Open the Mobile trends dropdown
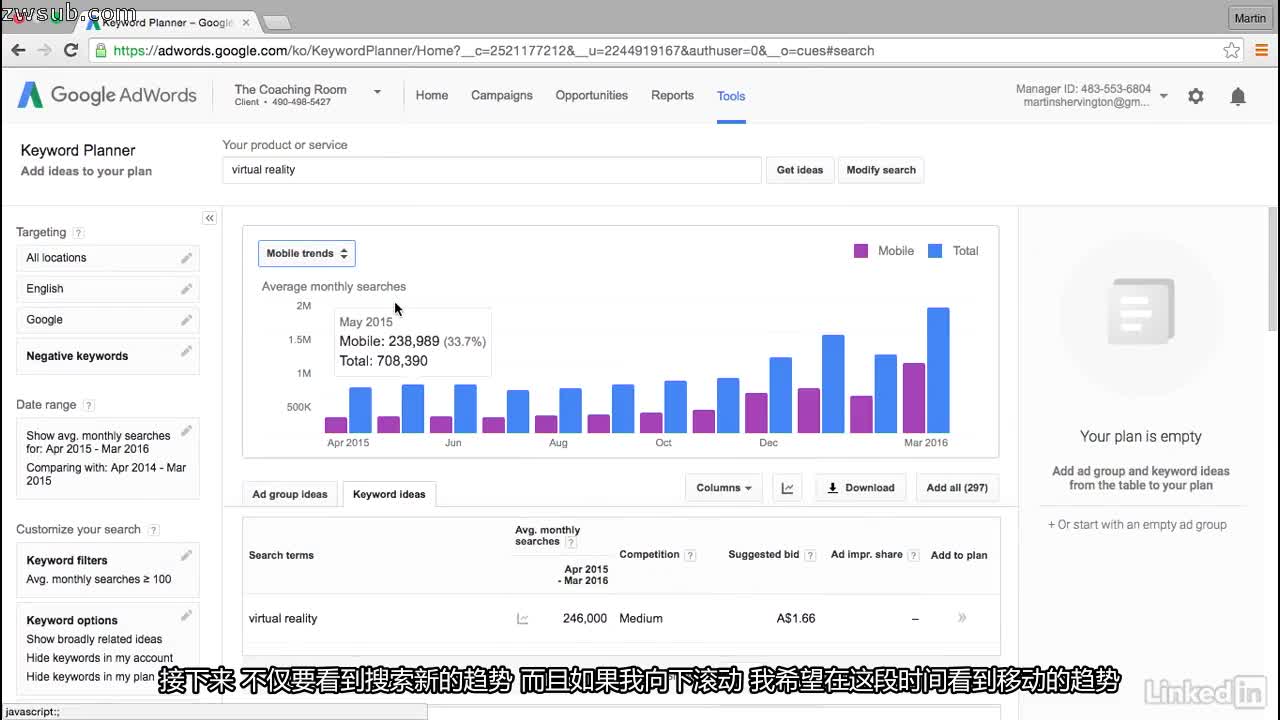 click(x=307, y=254)
